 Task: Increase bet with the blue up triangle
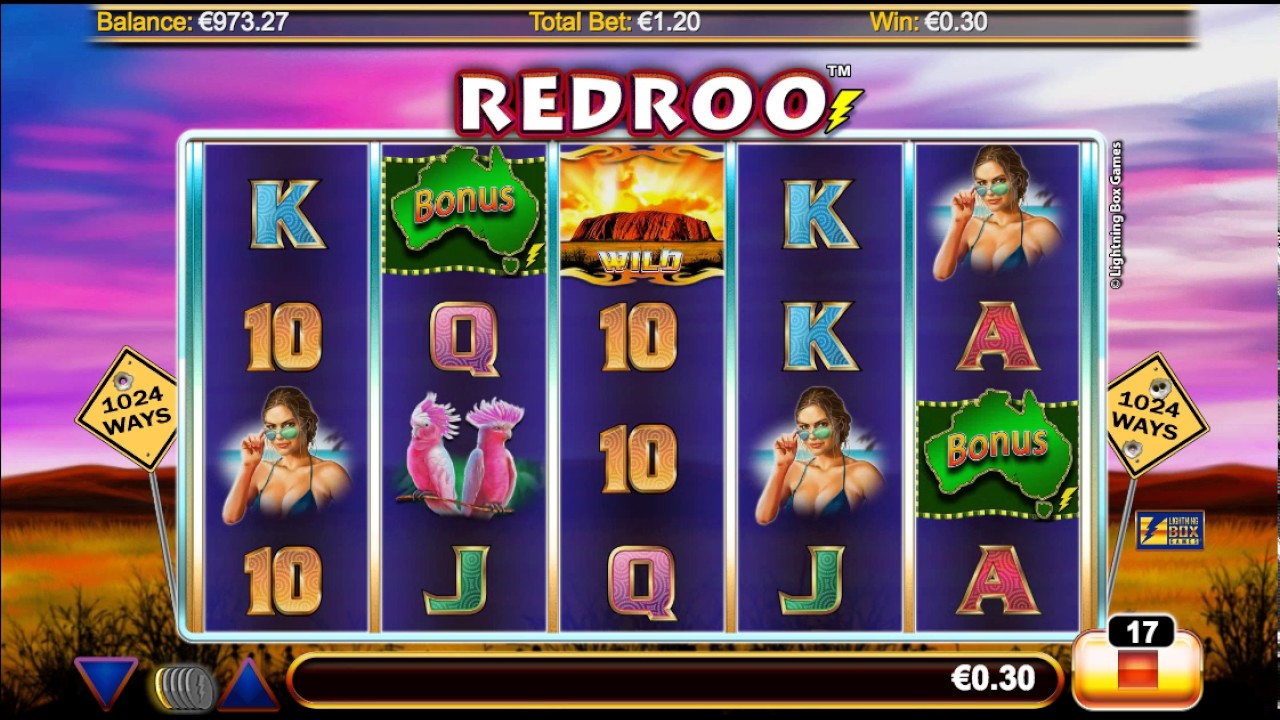[248, 683]
